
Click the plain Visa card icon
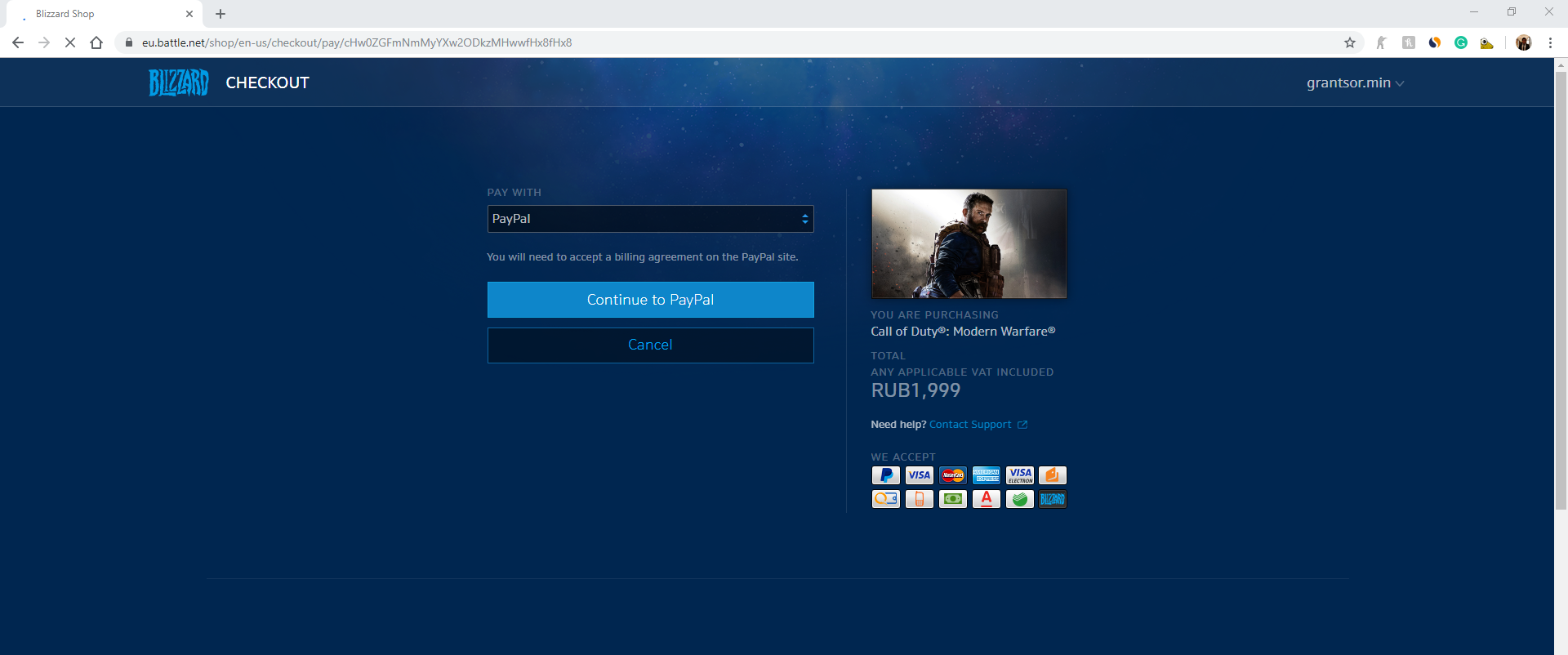tap(920, 475)
